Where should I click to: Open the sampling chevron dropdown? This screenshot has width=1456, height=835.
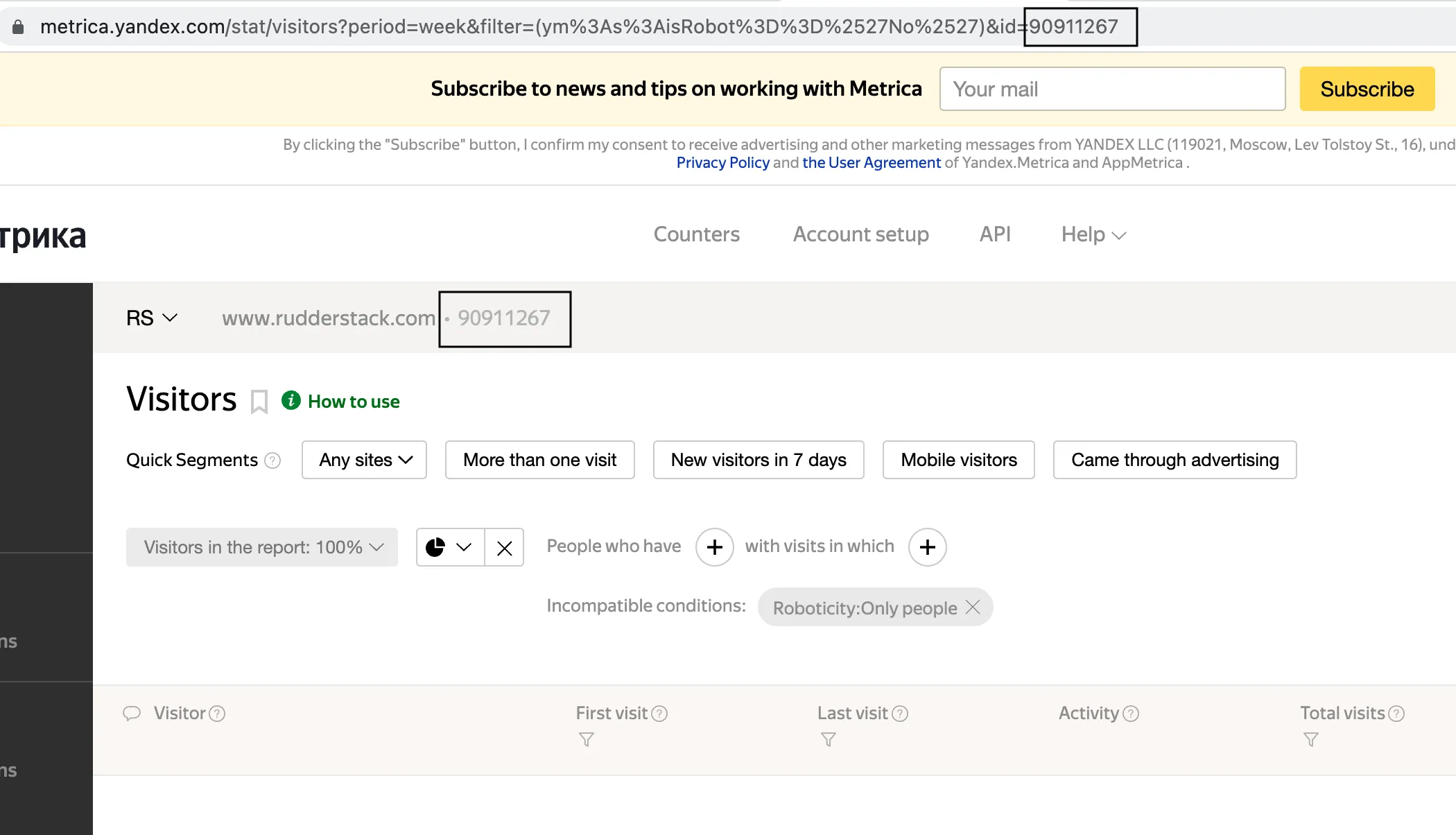464,547
